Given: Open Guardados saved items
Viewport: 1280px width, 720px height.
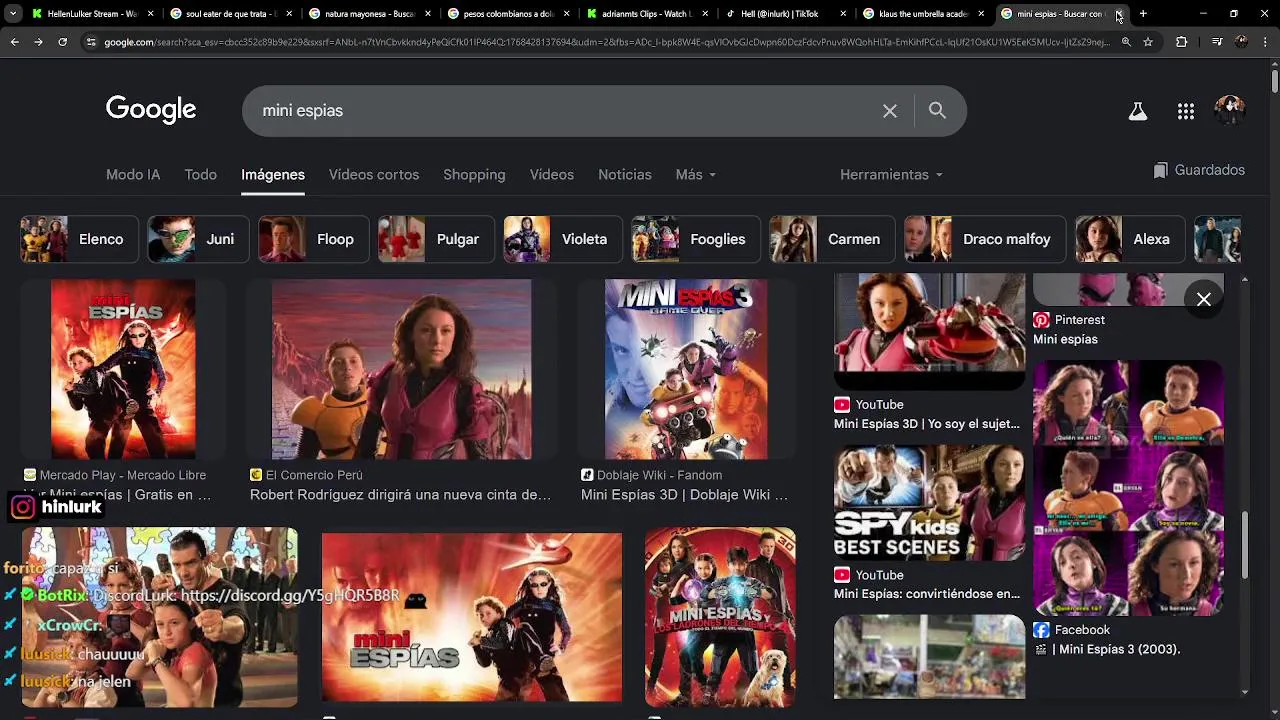Looking at the screenshot, I should (x=1199, y=170).
